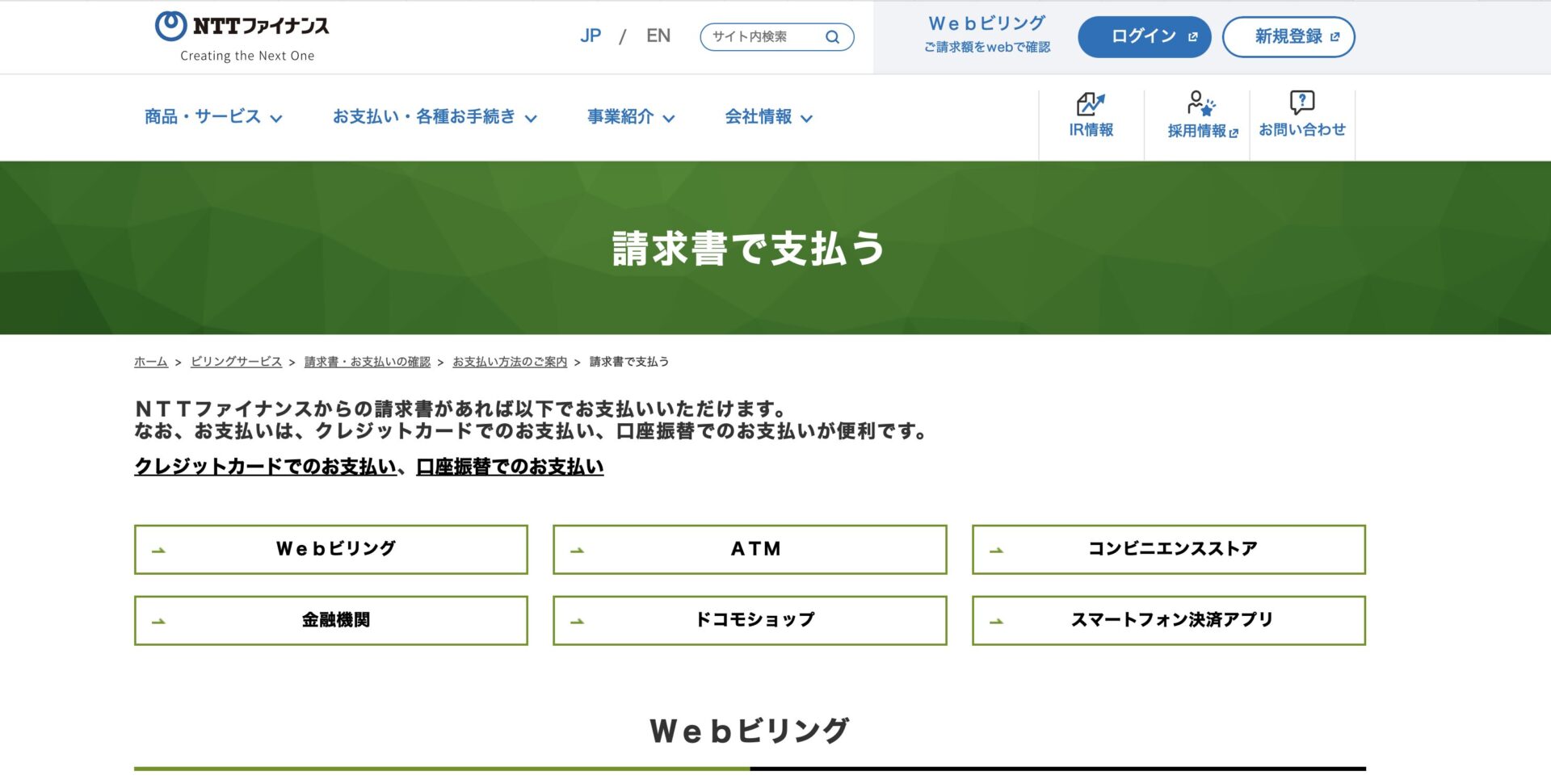Click the NTT Finance logo
The height and width of the screenshot is (784, 1551).
coord(242,36)
